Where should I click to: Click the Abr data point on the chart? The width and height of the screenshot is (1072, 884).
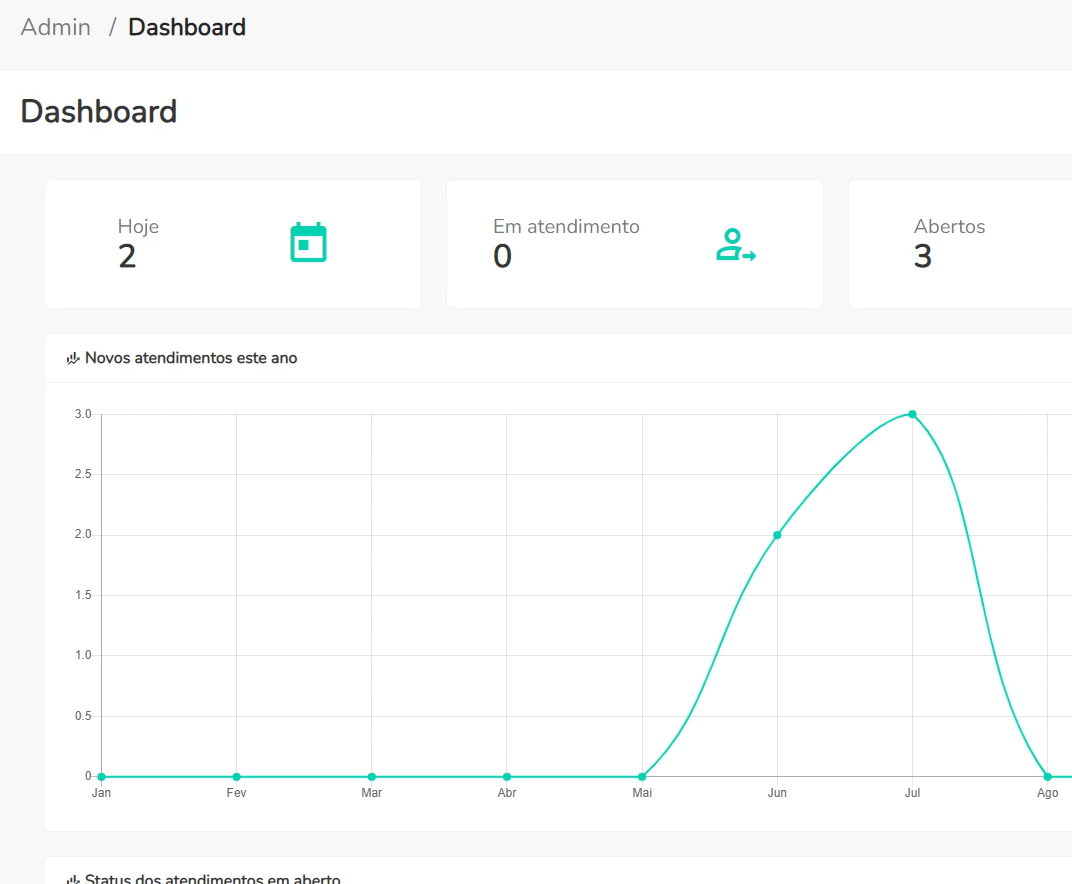pos(507,776)
